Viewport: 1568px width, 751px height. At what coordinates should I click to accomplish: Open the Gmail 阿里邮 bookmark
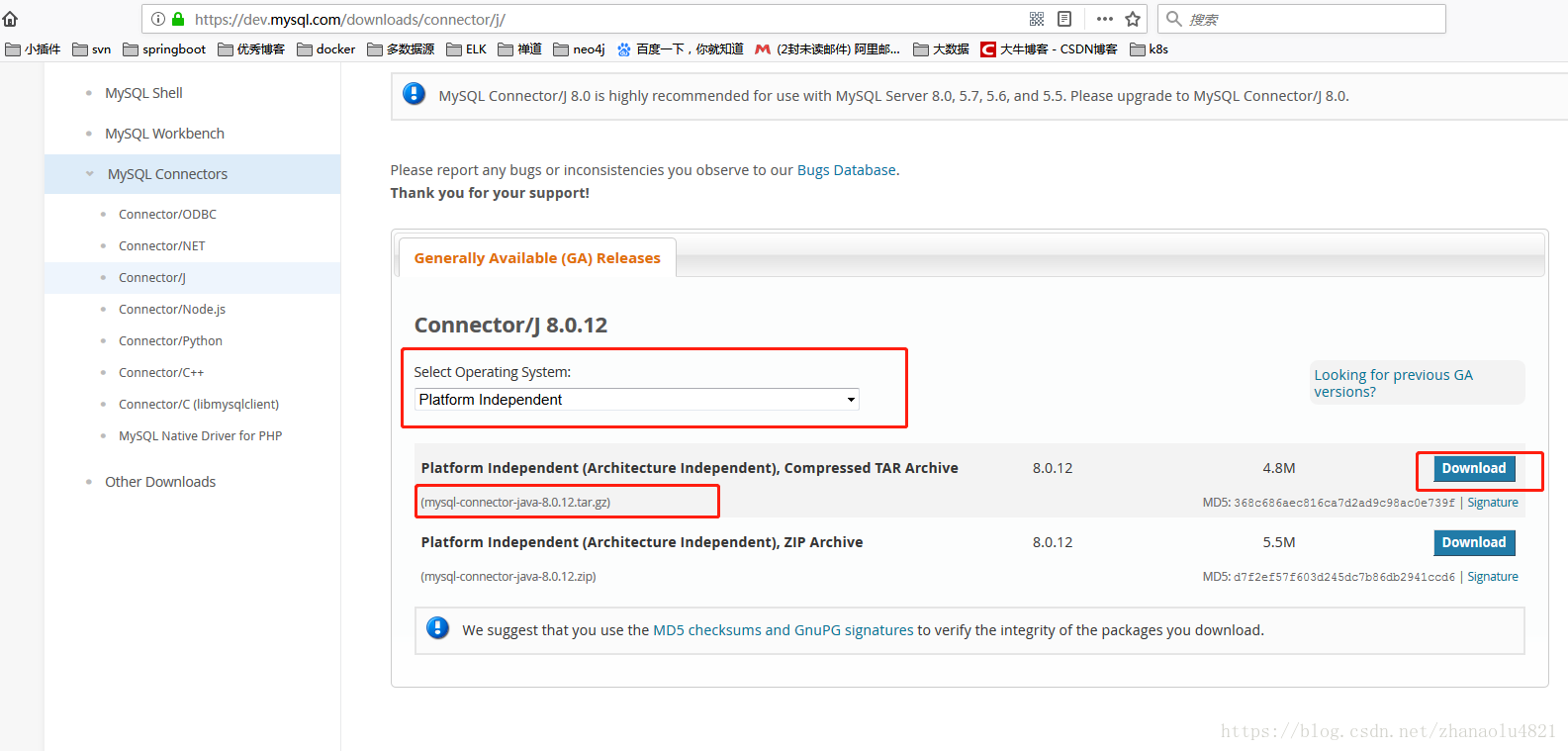pos(828,49)
